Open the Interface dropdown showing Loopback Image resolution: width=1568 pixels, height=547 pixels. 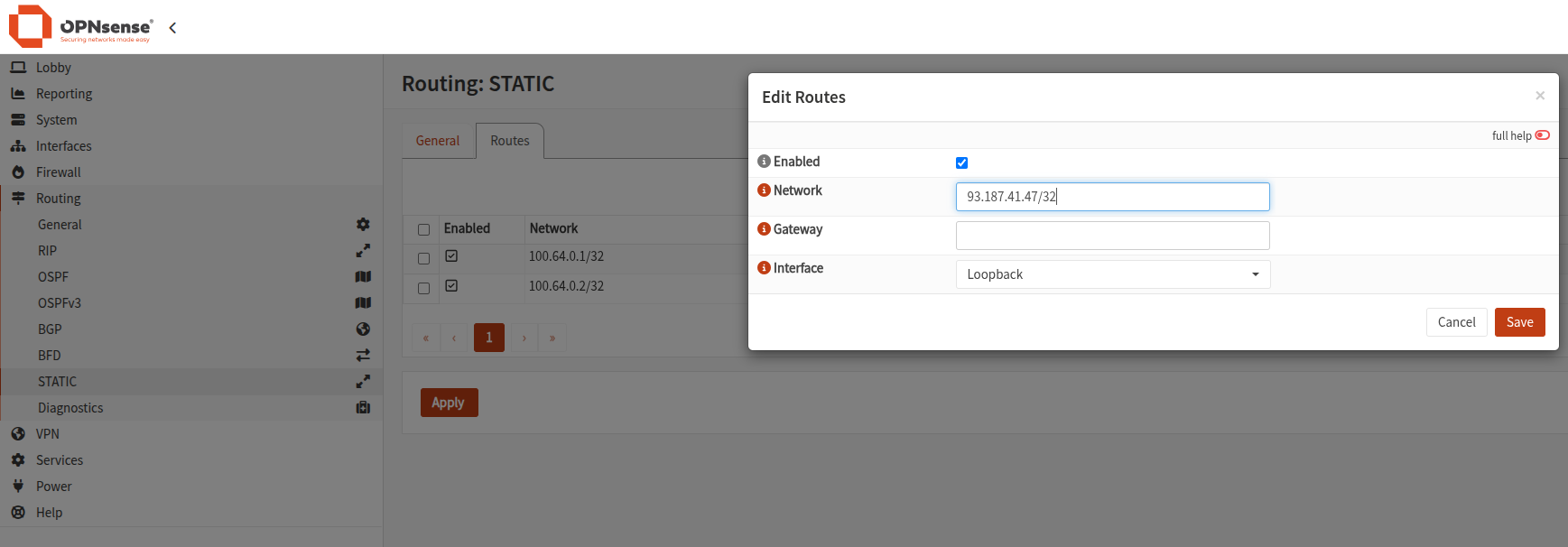pyautogui.click(x=1113, y=274)
